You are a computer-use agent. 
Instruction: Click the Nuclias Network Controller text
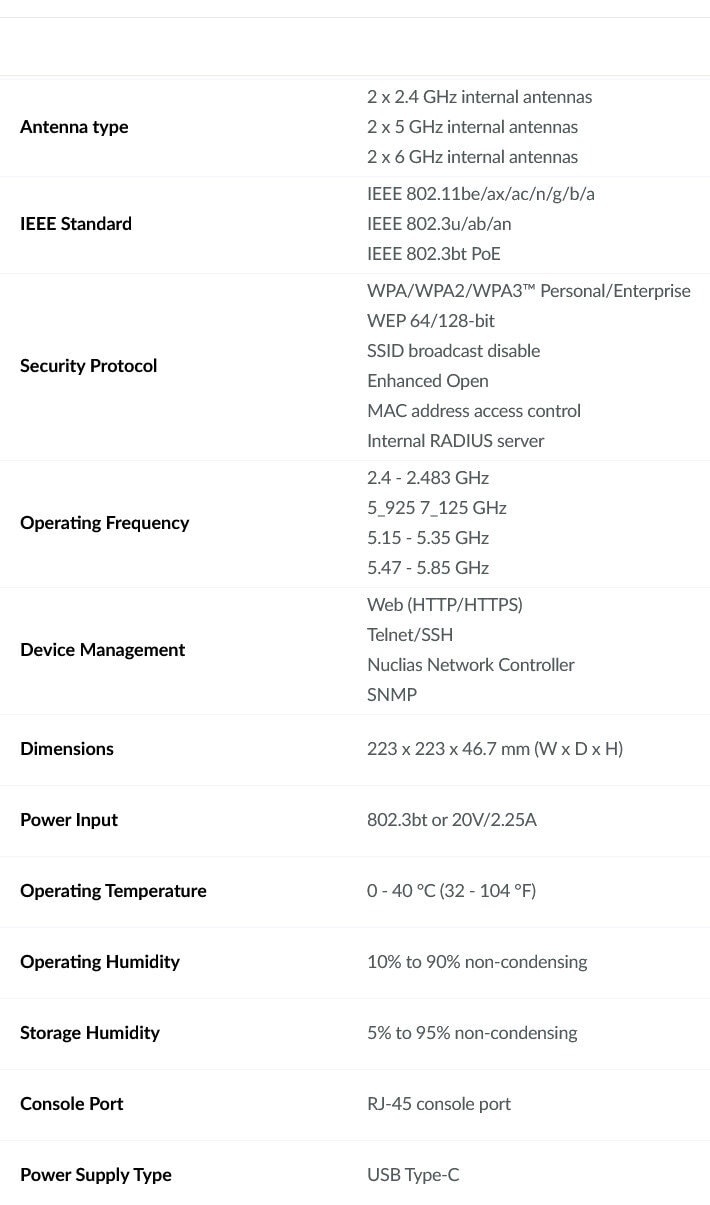471,665
